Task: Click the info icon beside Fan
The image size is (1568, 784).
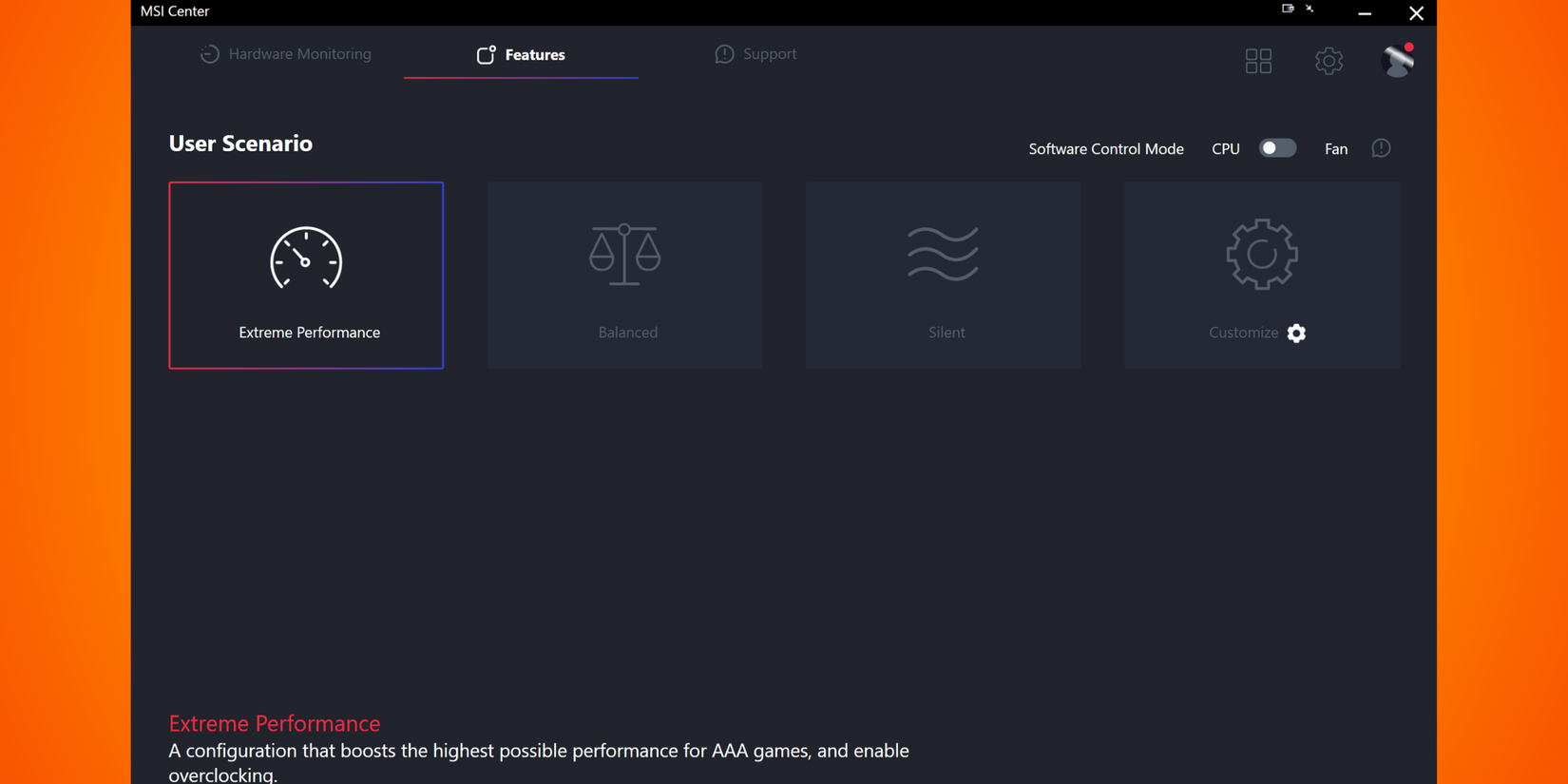Action: point(1381,148)
